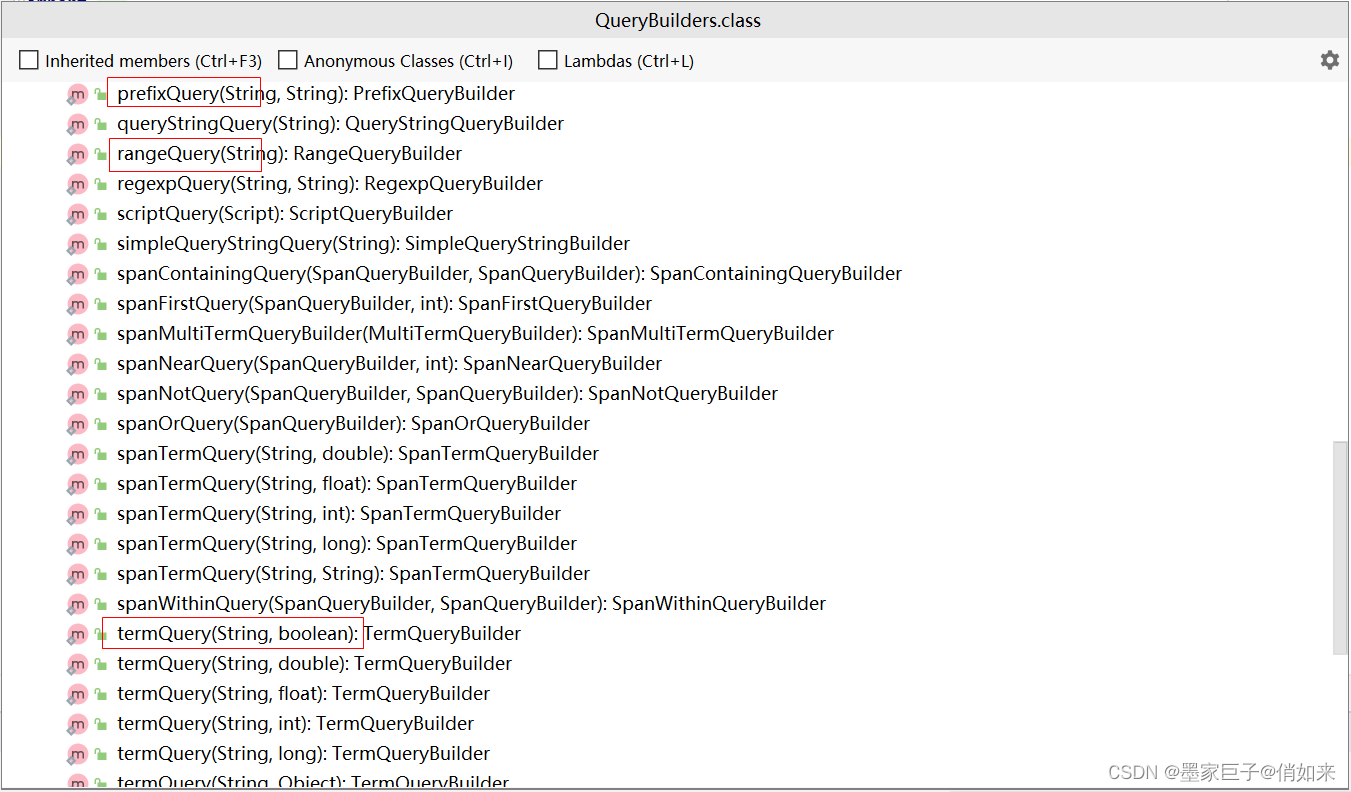Viewport: 1351px width, 792px height.
Task: Click method icon beside spanTermQuery(String, String)
Action: click(78, 575)
